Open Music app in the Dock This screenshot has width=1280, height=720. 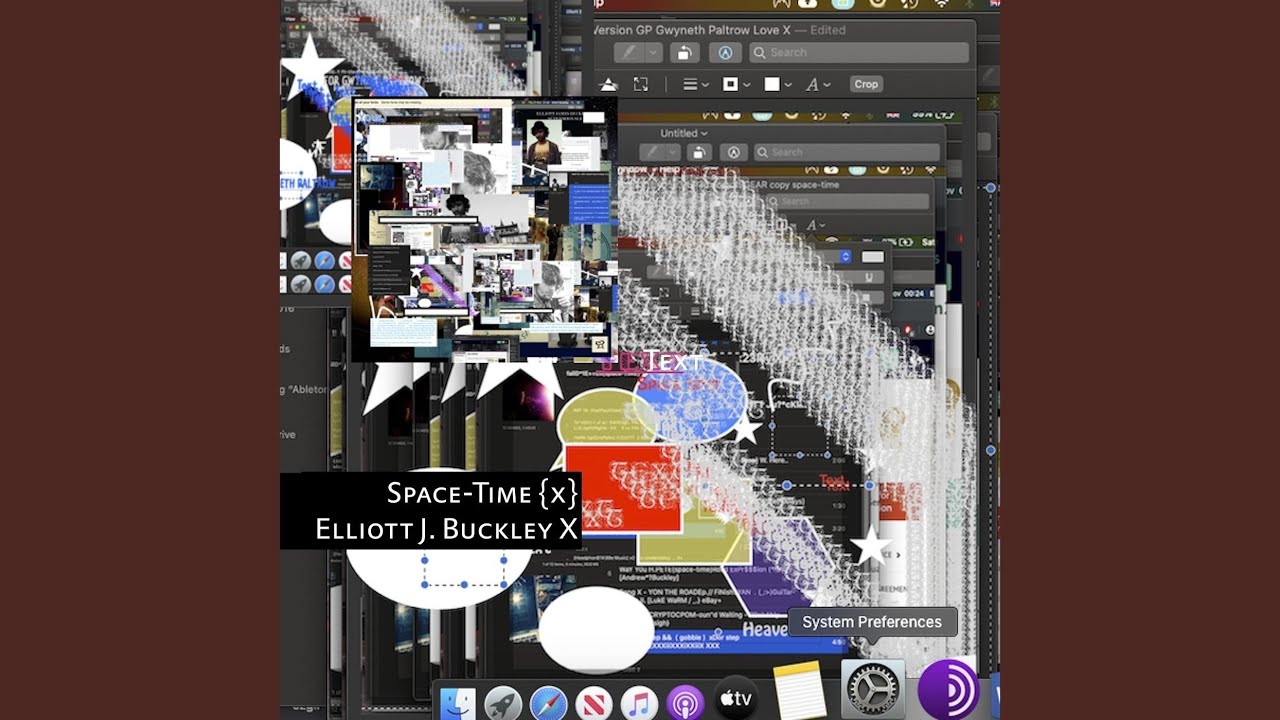point(639,704)
